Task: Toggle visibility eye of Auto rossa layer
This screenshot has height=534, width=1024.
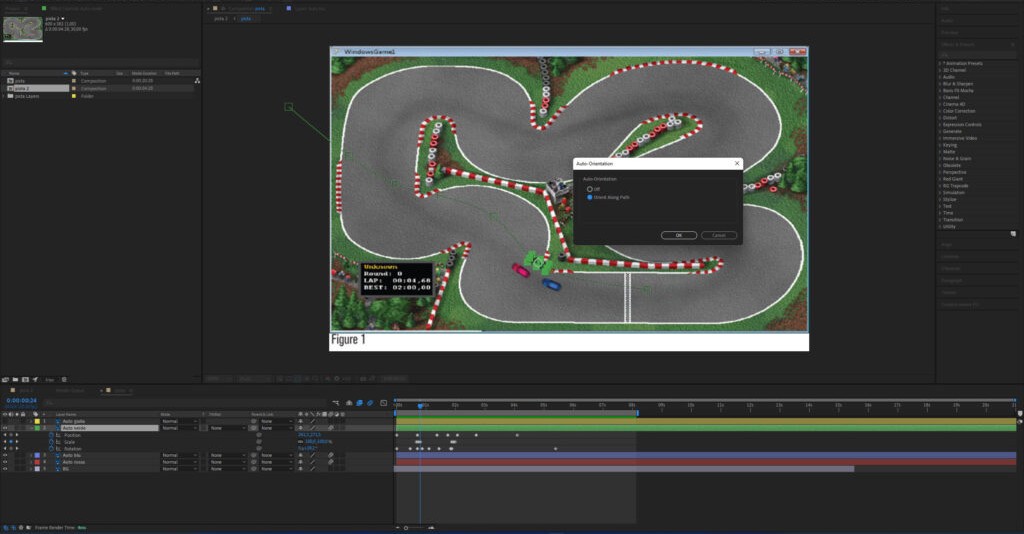Action: tap(5, 462)
